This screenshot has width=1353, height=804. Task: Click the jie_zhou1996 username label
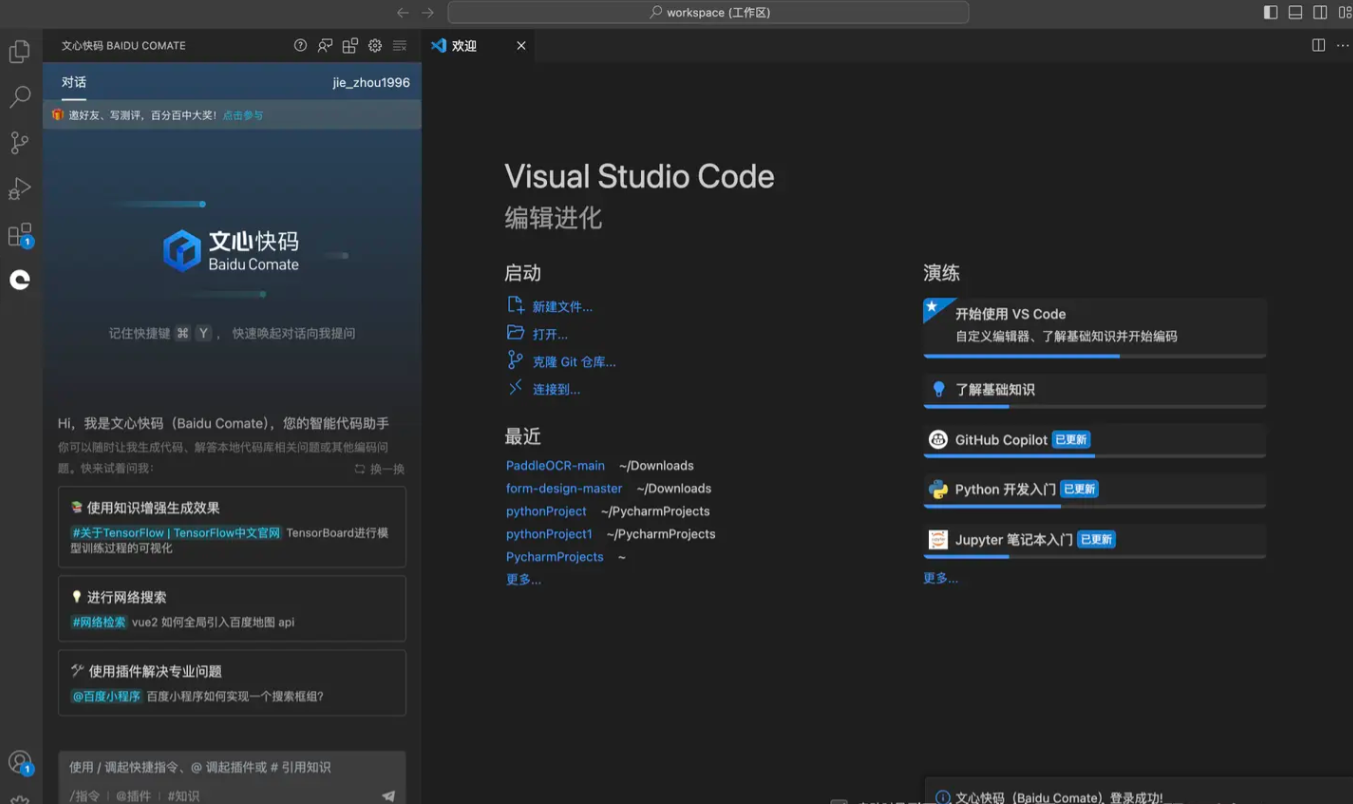point(371,83)
